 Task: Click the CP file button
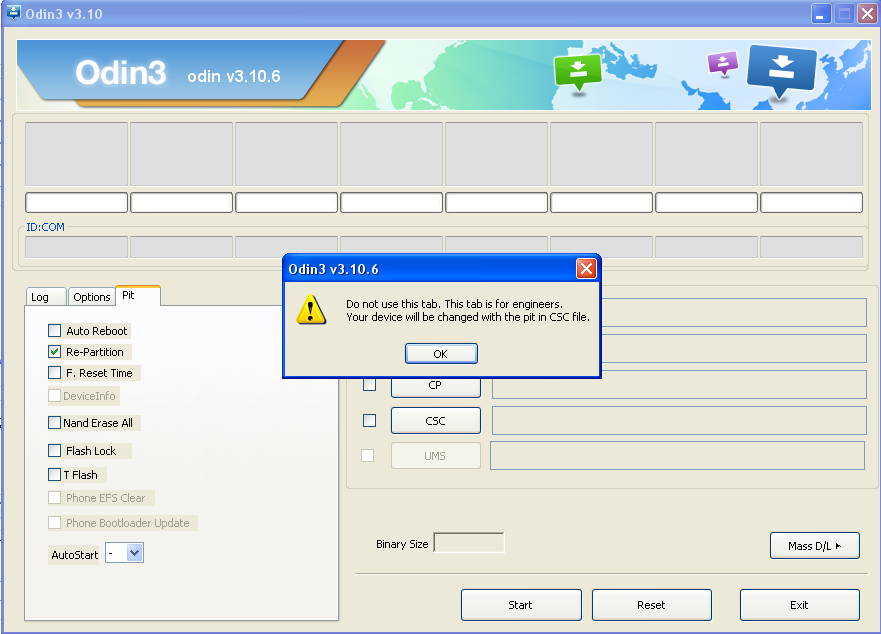[435, 387]
